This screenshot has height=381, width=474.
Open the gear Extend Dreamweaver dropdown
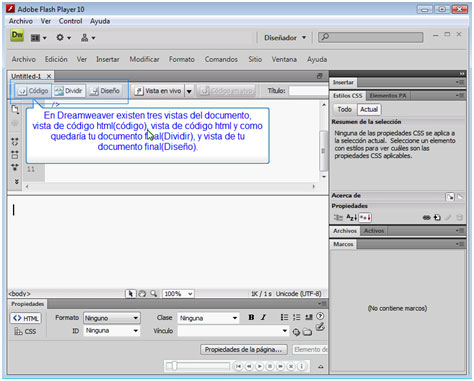(x=63, y=38)
